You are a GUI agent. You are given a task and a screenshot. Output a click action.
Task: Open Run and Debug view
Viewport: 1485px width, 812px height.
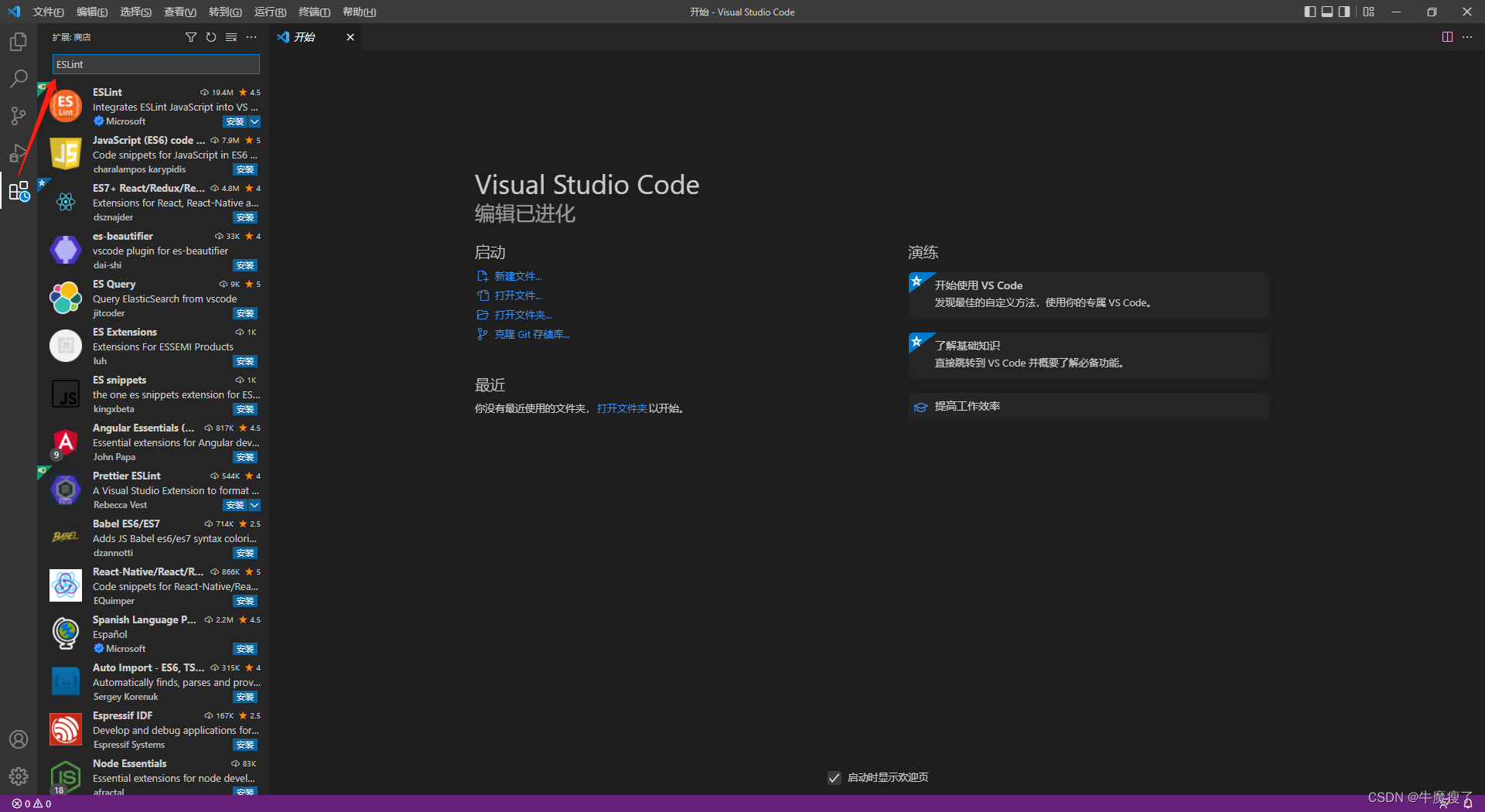(19, 153)
